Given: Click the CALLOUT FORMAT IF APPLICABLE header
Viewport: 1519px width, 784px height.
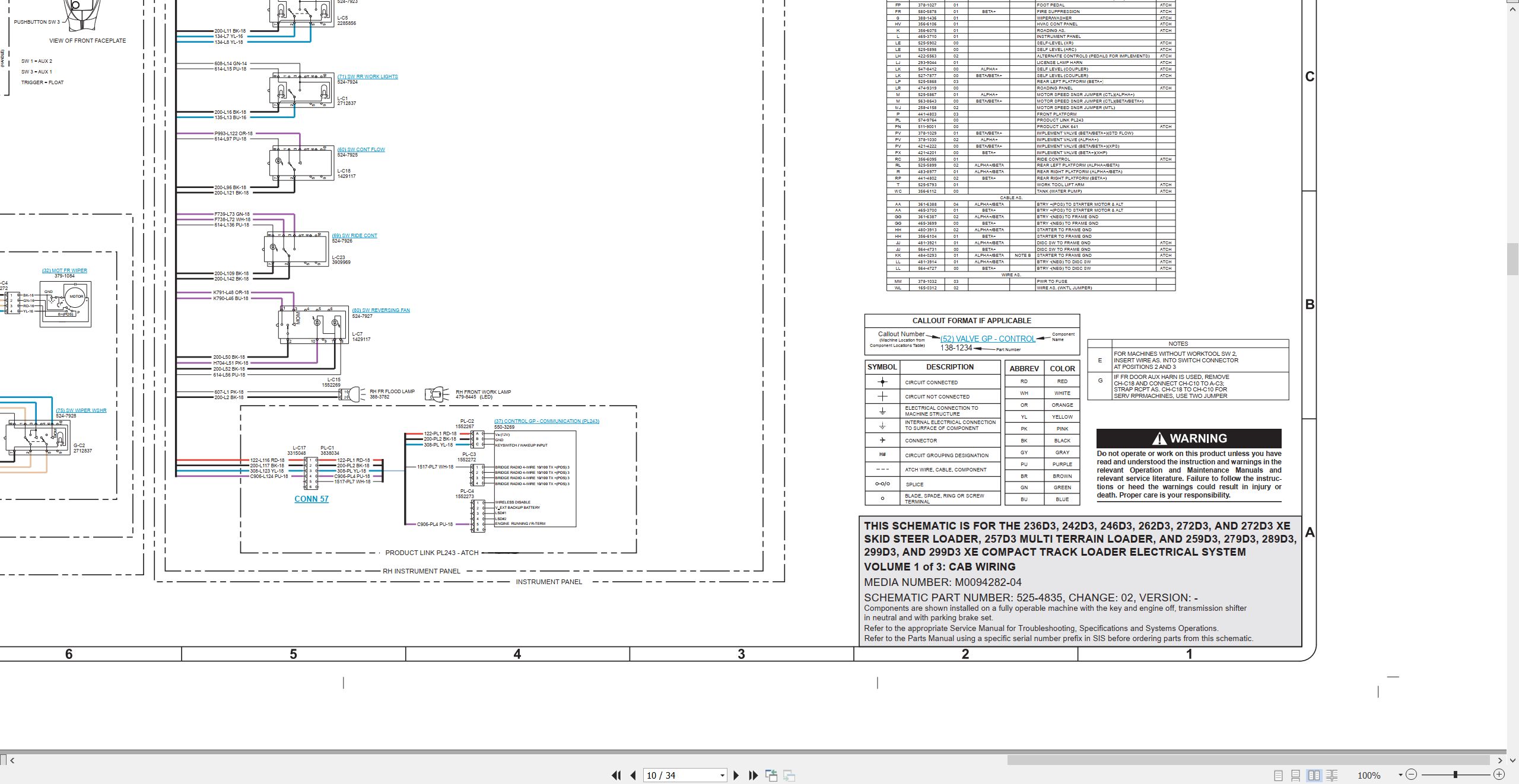Looking at the screenshot, I should click(972, 321).
